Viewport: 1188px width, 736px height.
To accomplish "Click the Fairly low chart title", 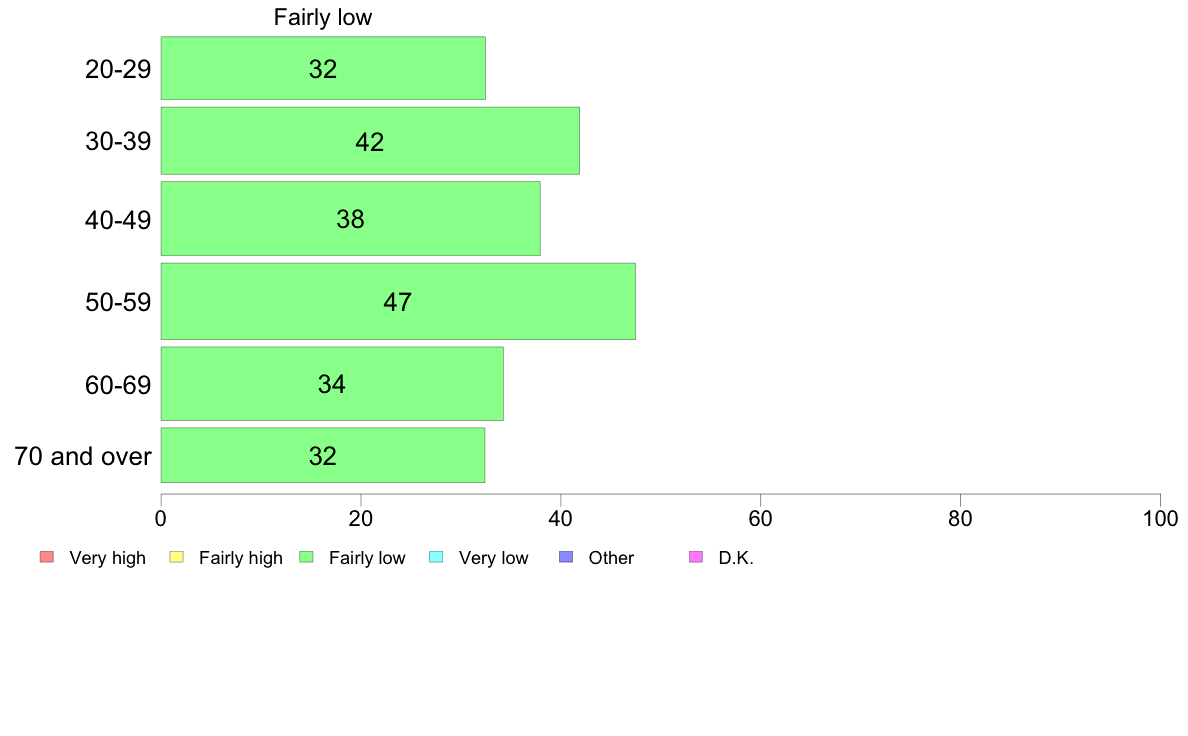I will tap(323, 17).
